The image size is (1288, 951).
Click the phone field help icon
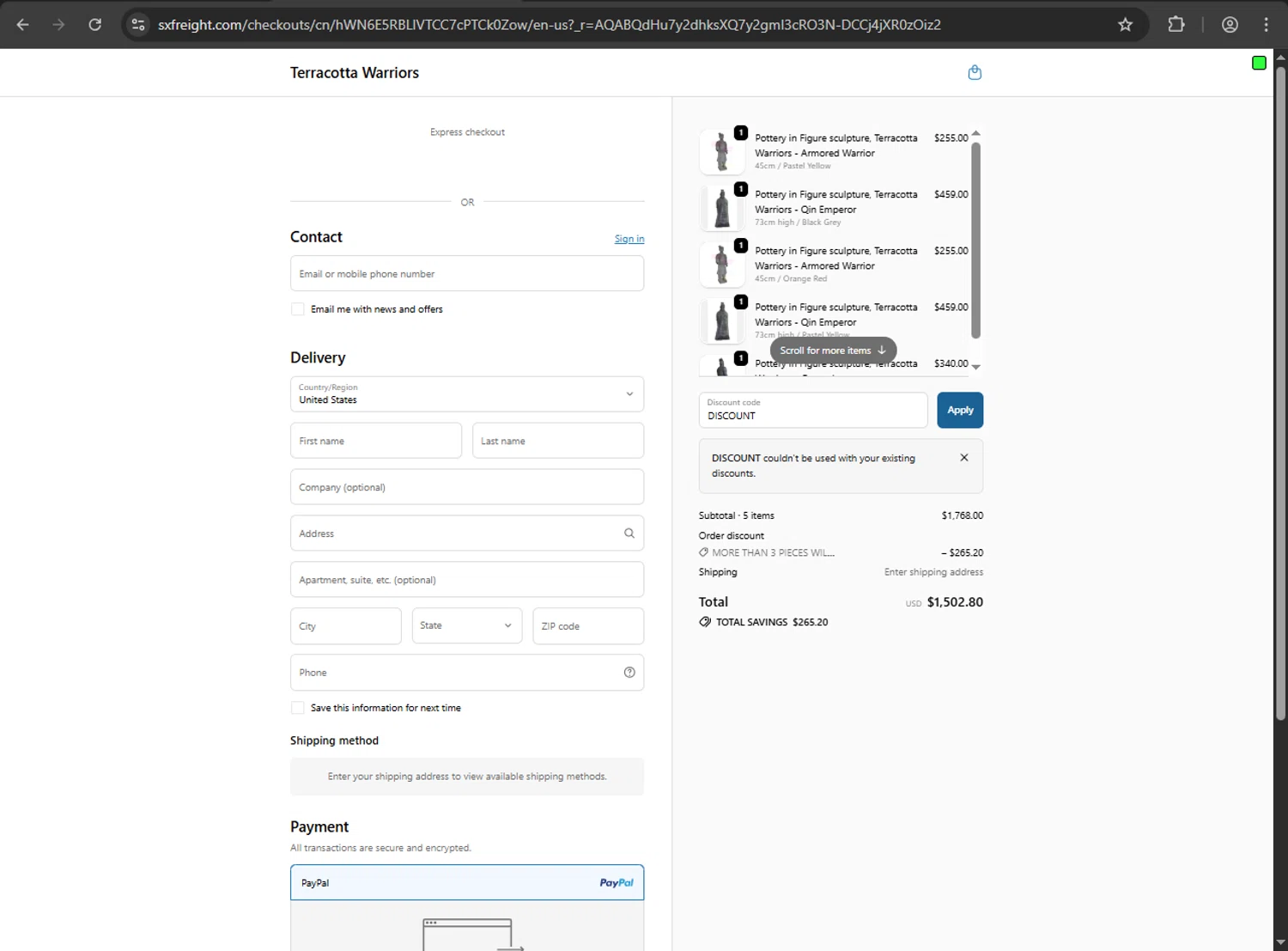tap(629, 673)
